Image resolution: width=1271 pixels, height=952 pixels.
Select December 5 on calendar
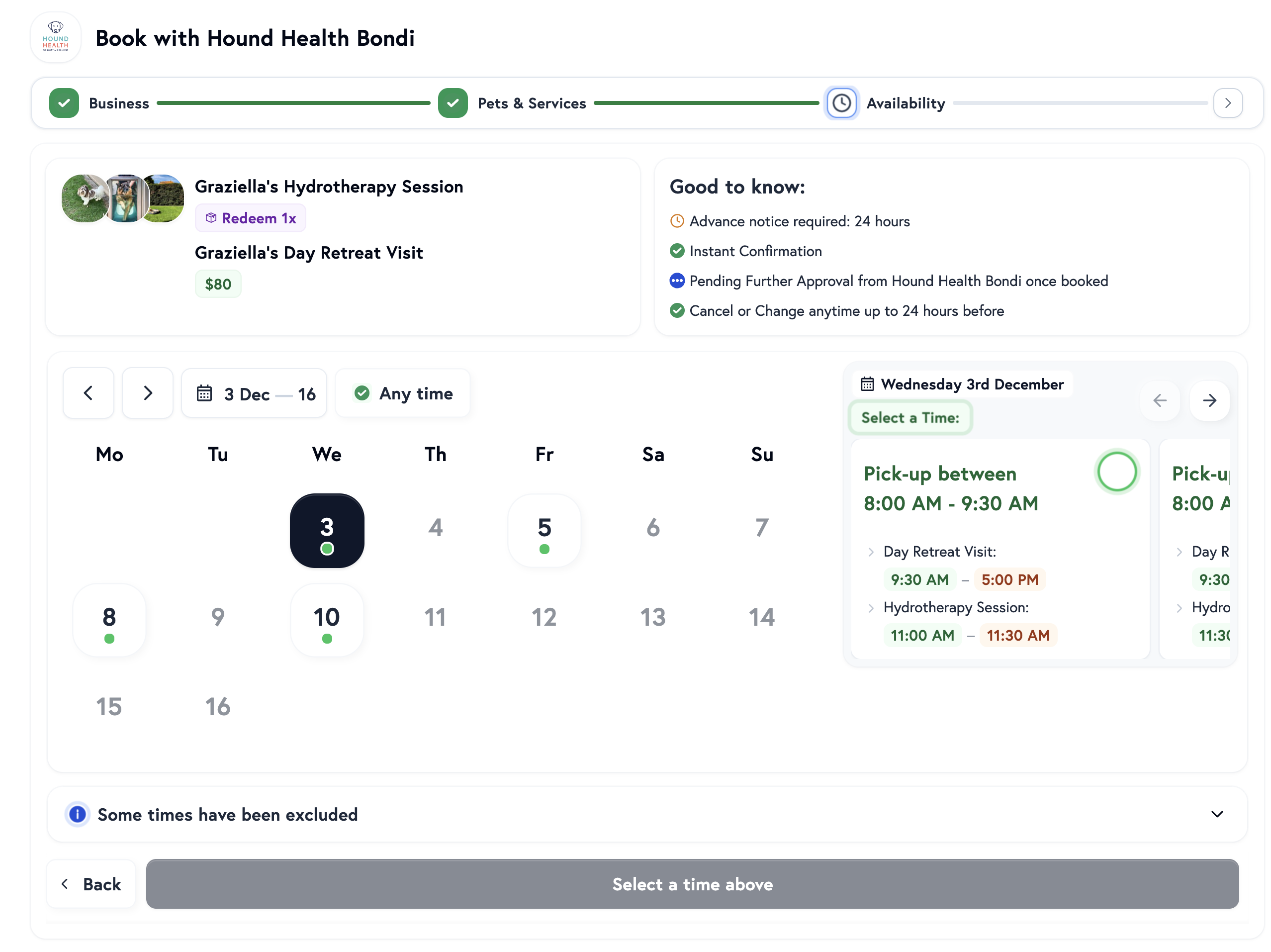point(544,531)
